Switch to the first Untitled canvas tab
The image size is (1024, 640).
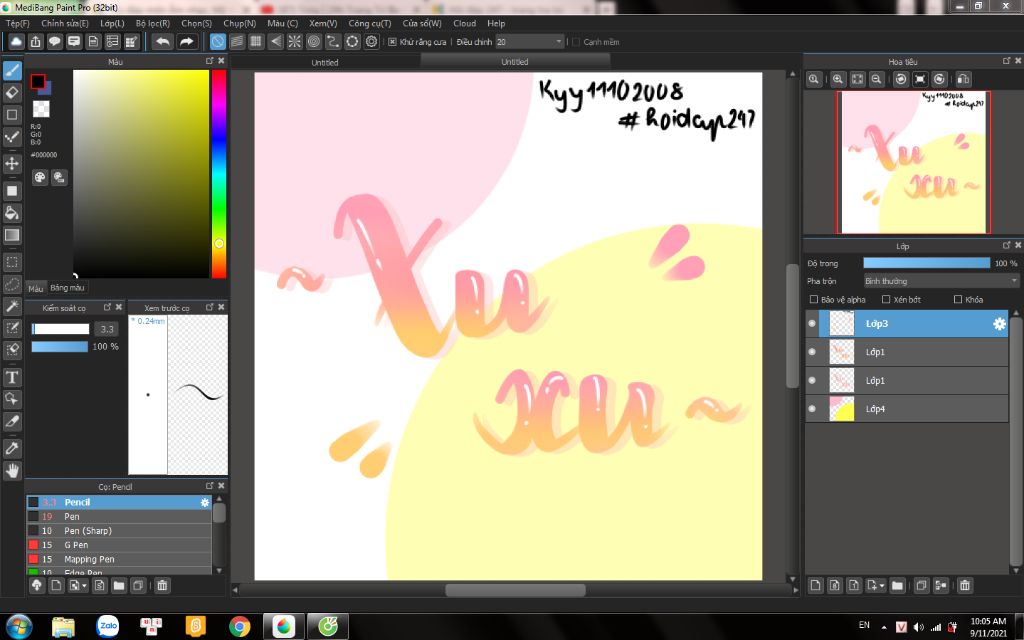click(325, 62)
